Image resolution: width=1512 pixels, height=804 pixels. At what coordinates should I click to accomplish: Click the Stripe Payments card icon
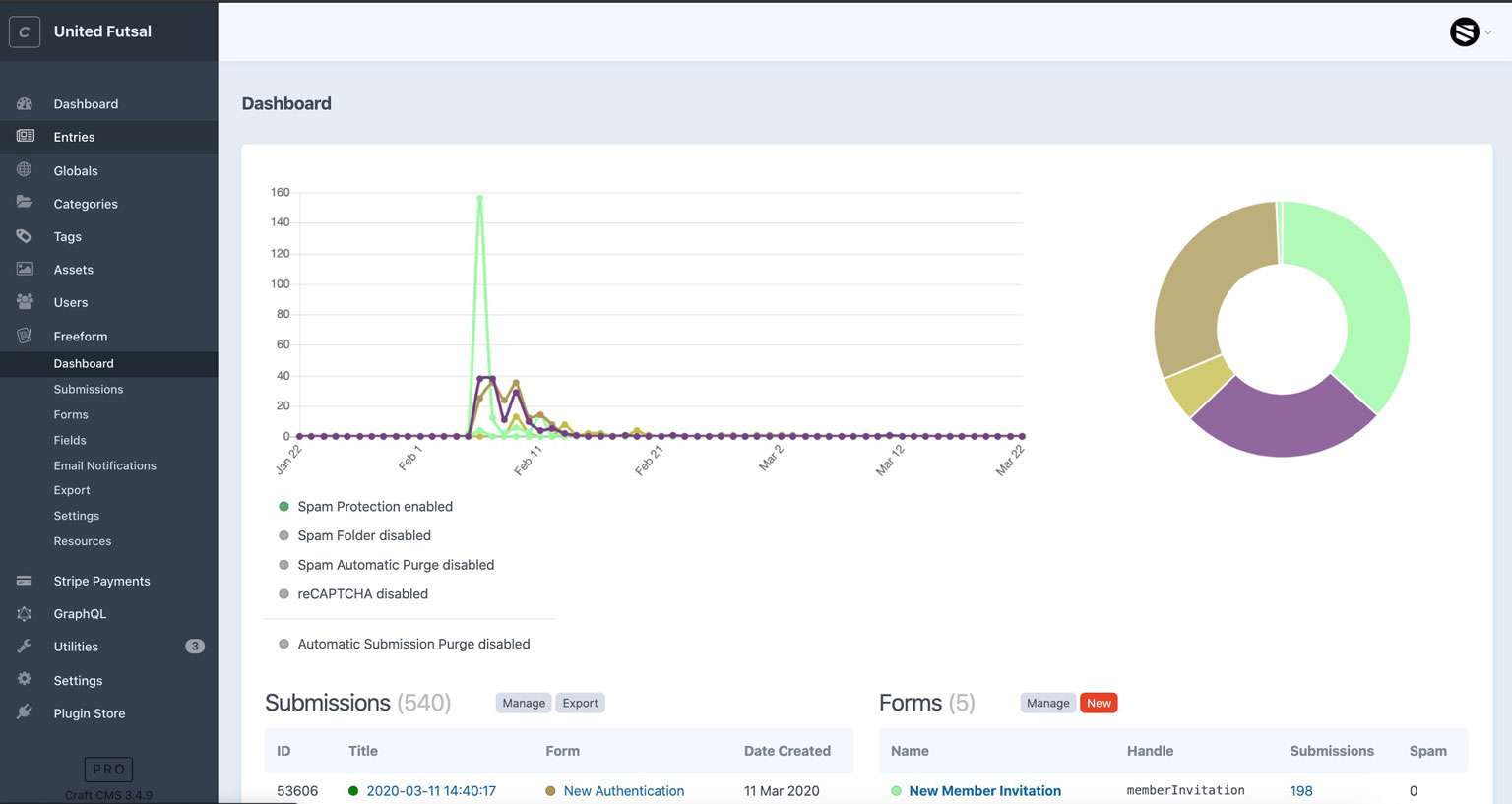click(25, 581)
